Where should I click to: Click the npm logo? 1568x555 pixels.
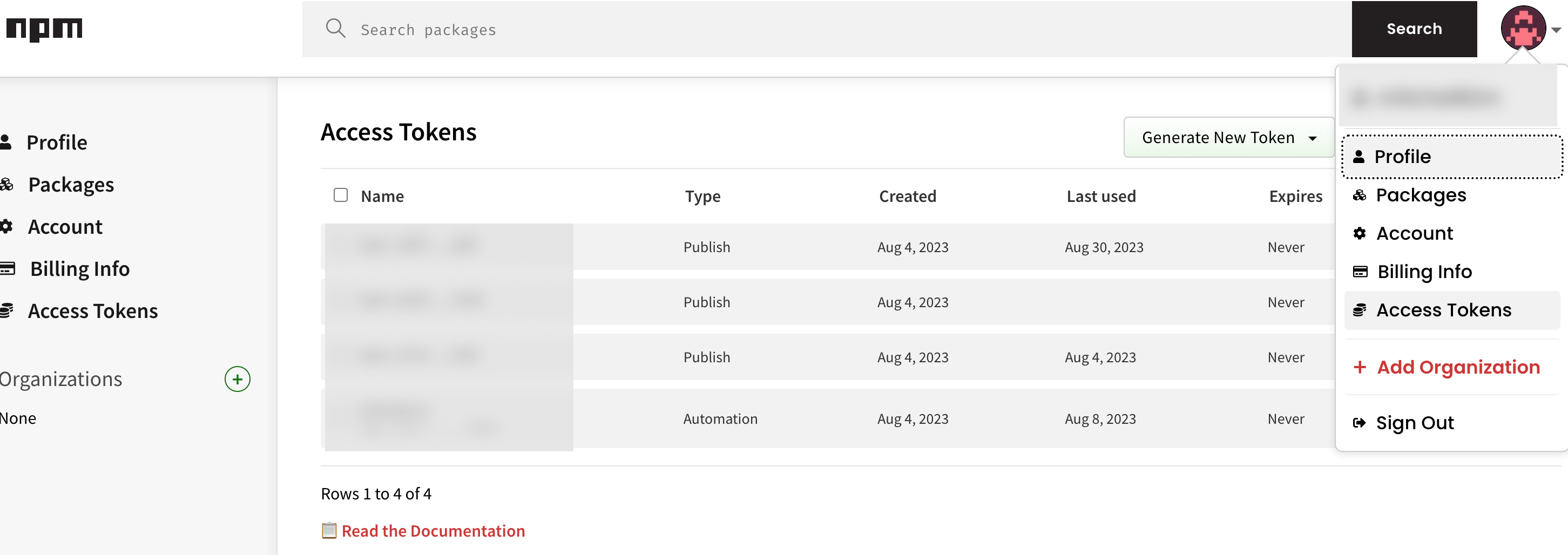pos(44,29)
